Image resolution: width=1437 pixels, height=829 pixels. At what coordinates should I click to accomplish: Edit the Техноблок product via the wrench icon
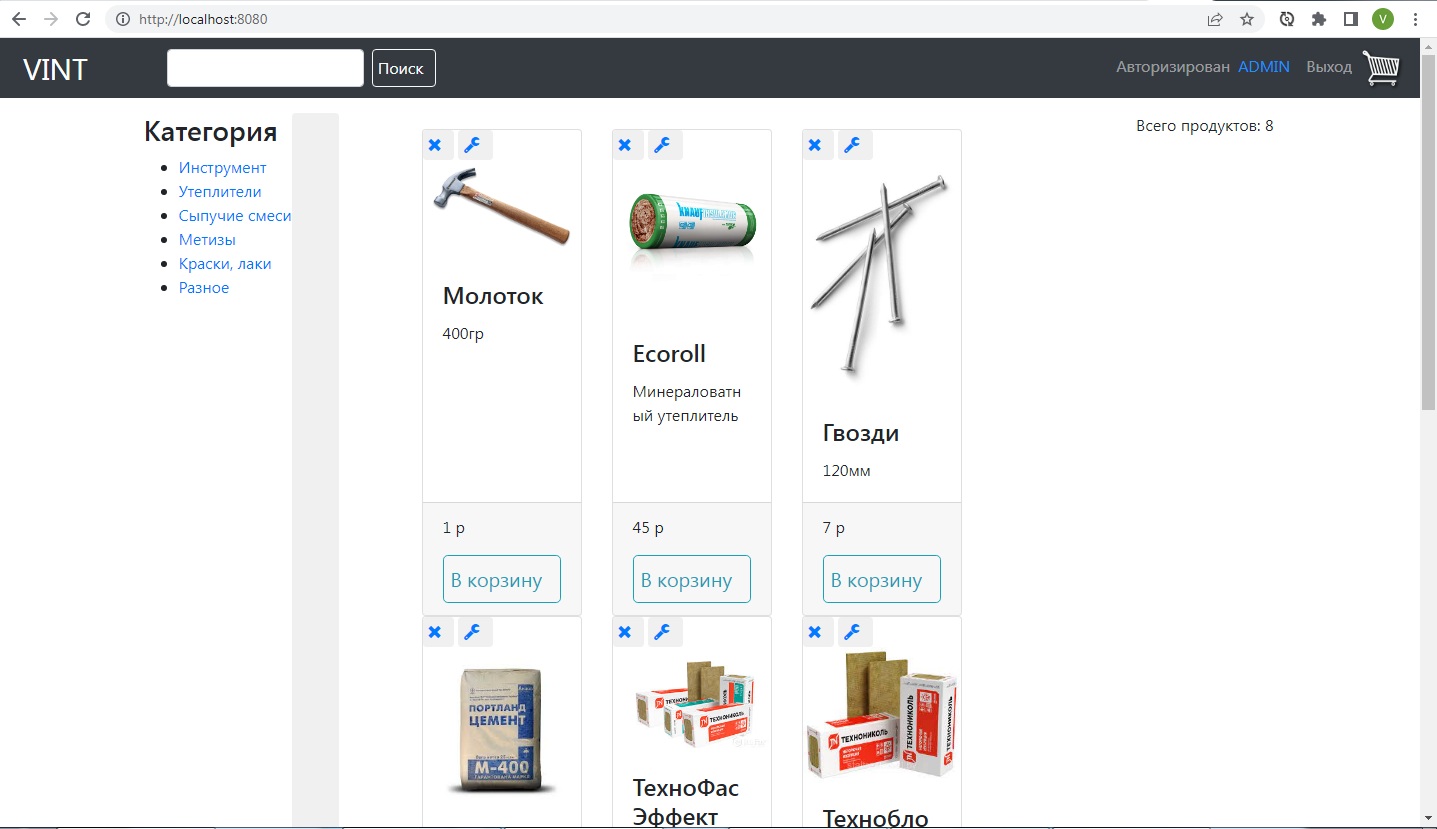click(854, 632)
